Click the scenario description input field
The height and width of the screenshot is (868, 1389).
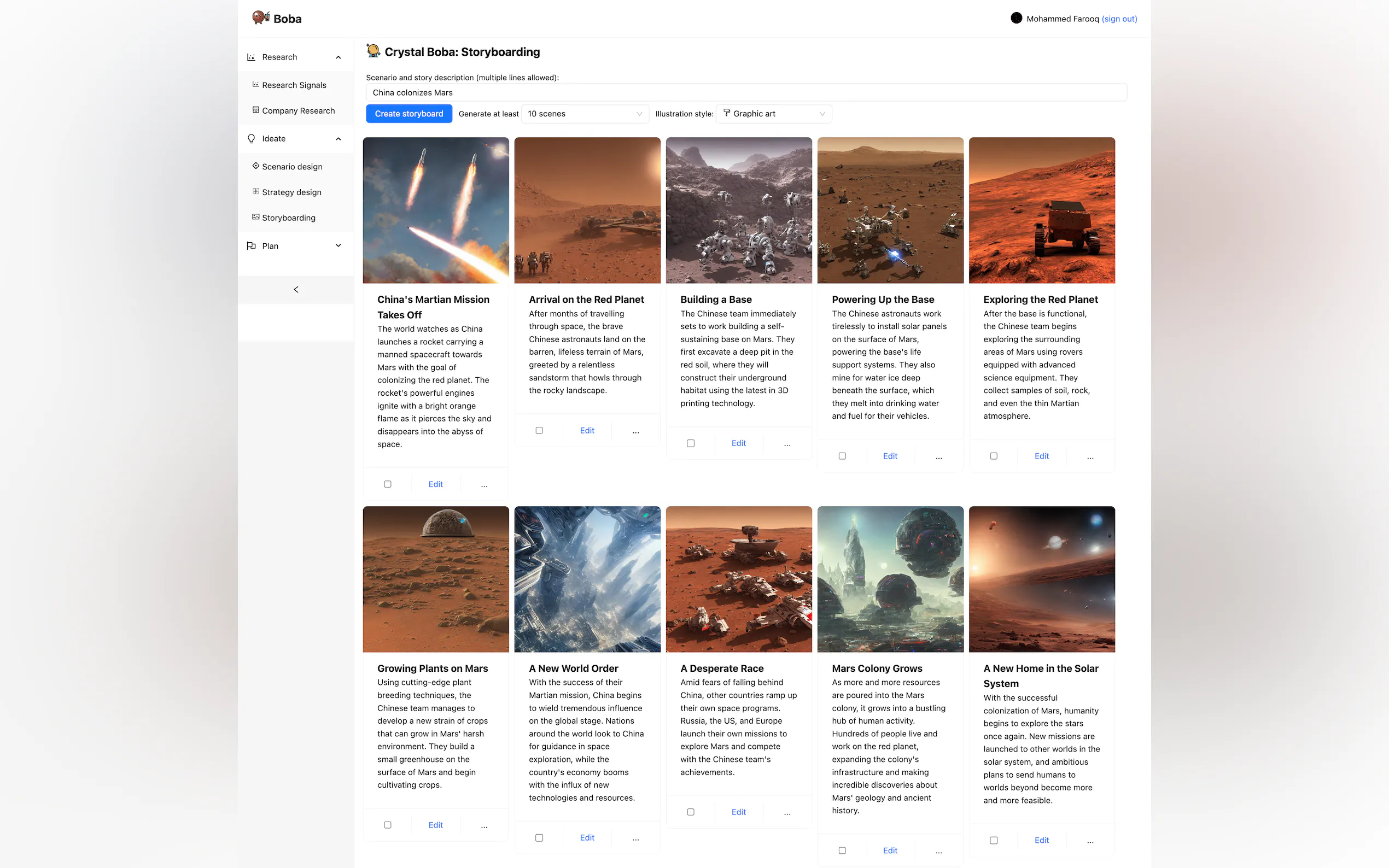[x=745, y=92]
